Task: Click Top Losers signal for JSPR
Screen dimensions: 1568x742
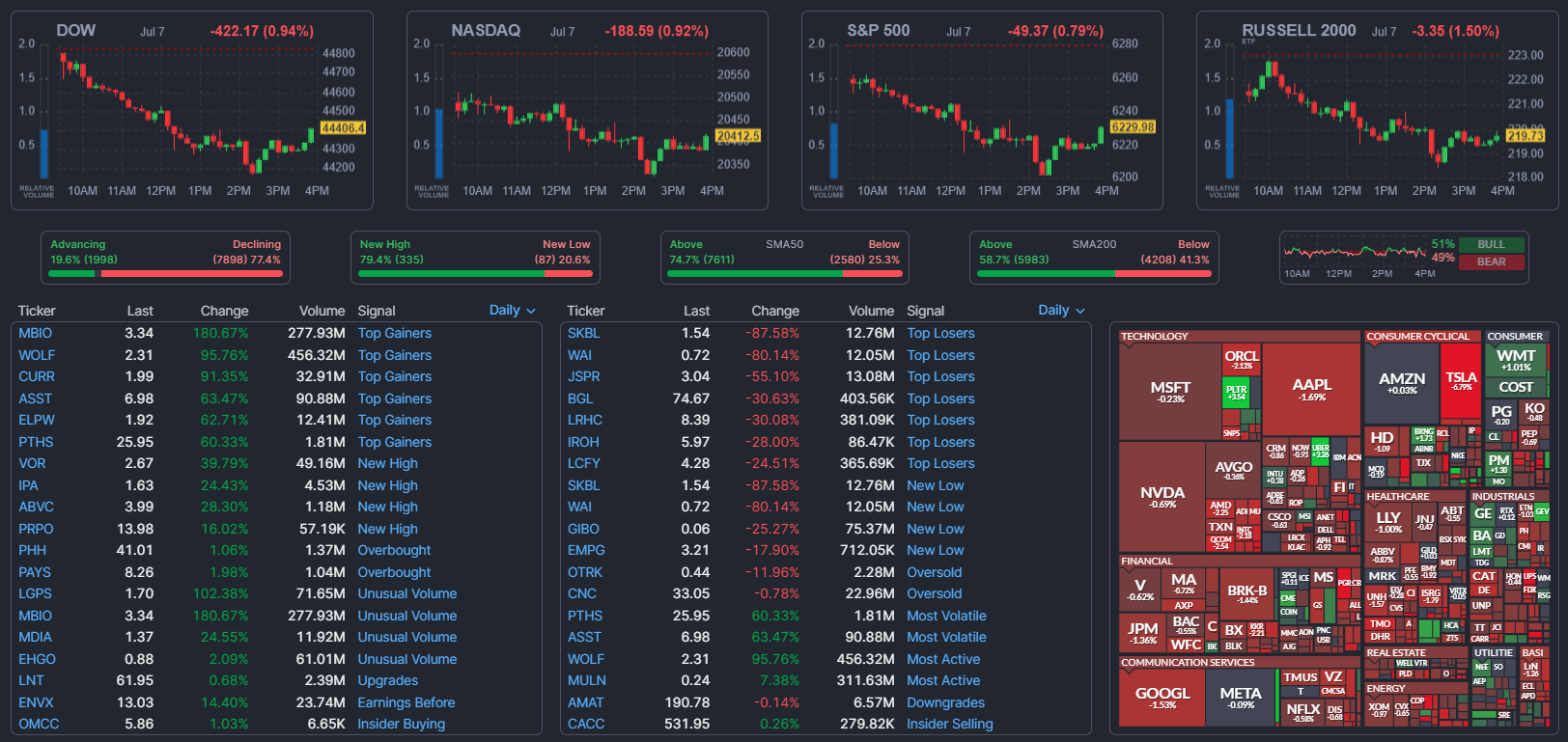Action: point(940,376)
